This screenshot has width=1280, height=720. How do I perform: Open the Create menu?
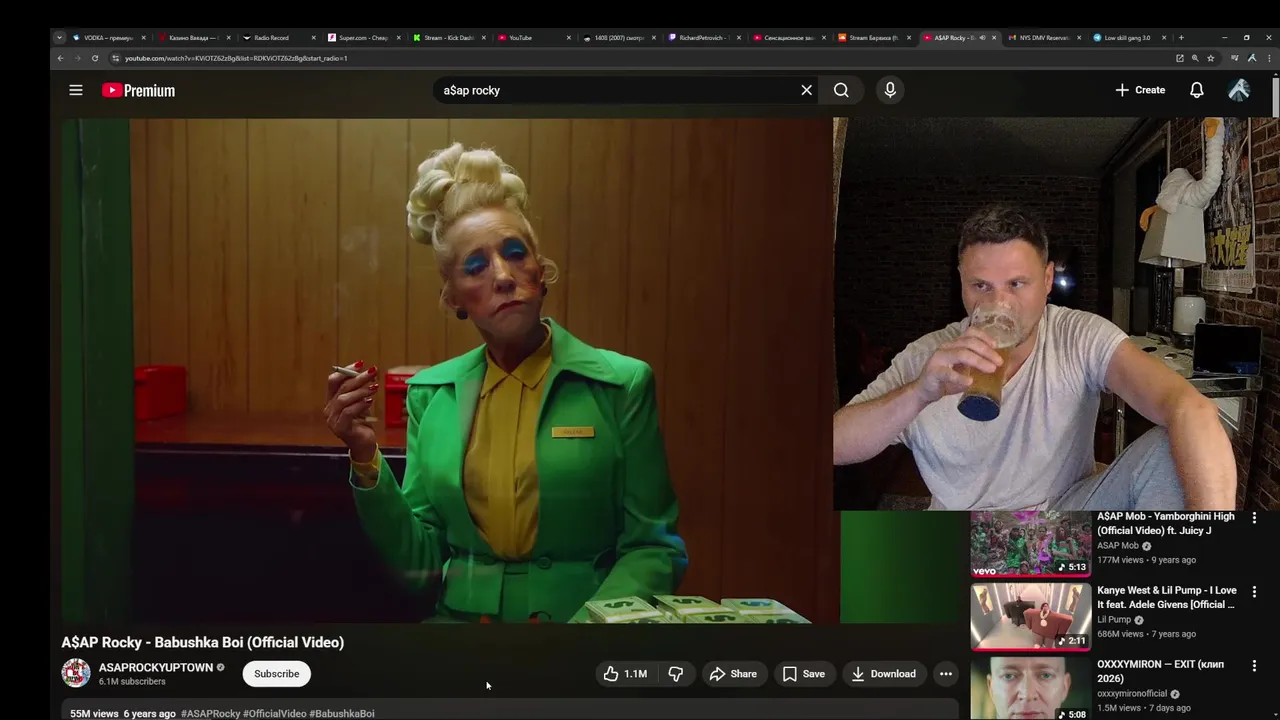tap(1140, 90)
